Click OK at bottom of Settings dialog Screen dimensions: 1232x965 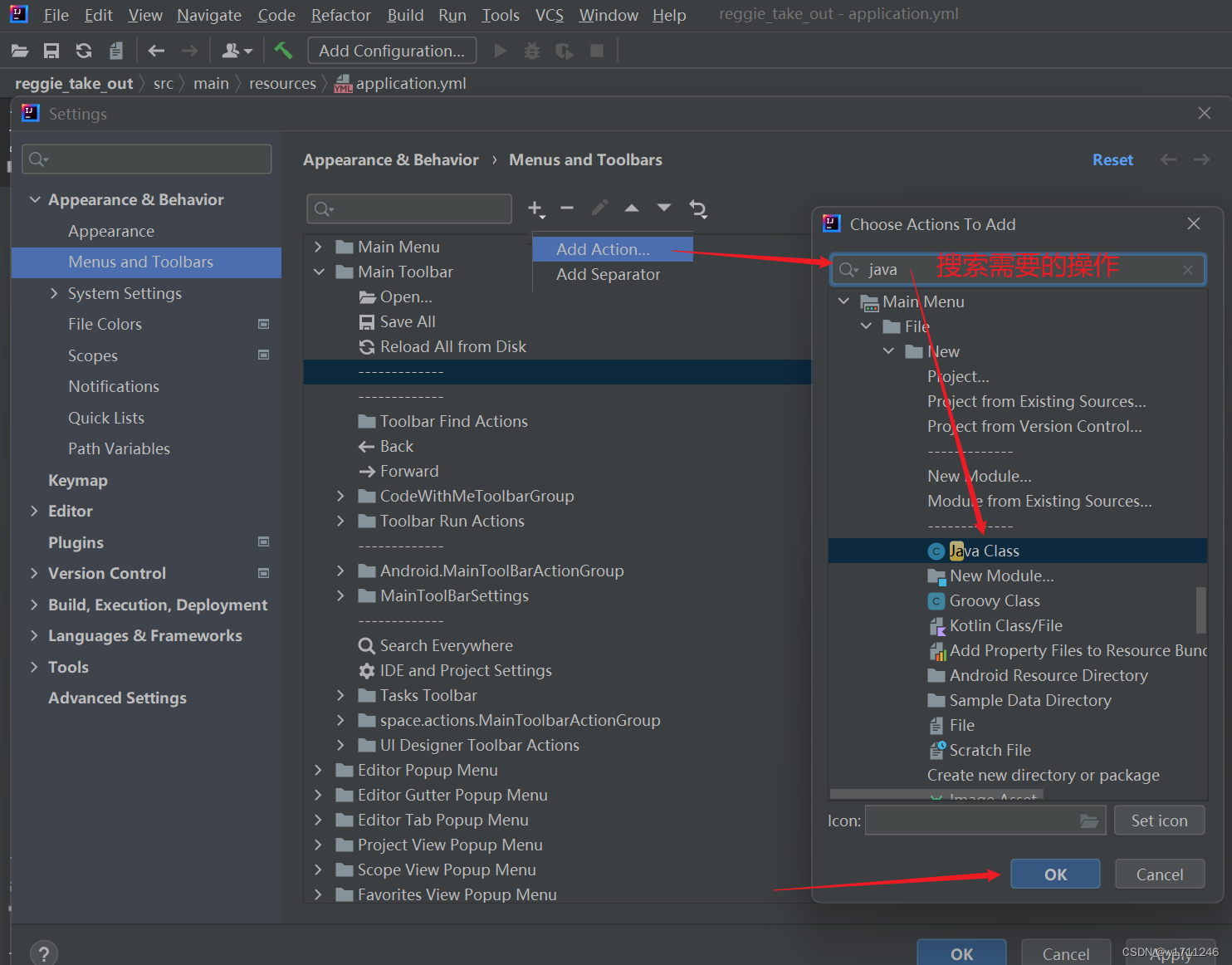tap(961, 953)
